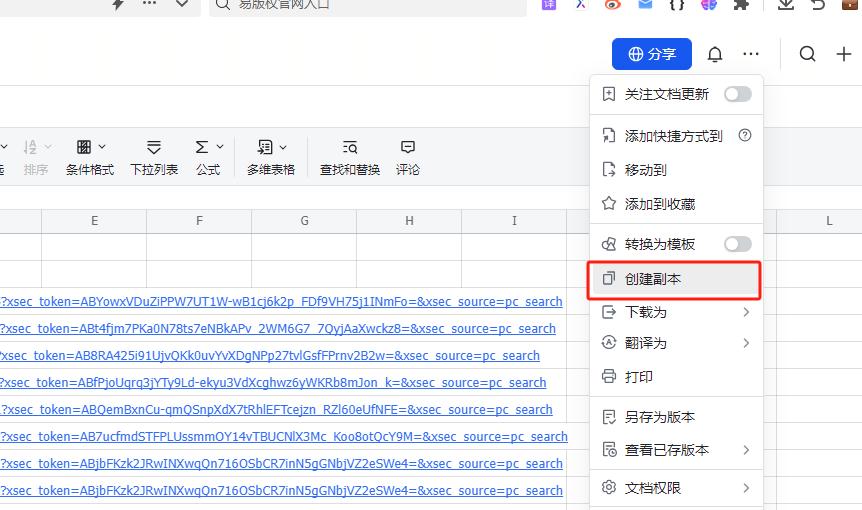Choose 添加到收藏 menu entry

[x=676, y=204]
